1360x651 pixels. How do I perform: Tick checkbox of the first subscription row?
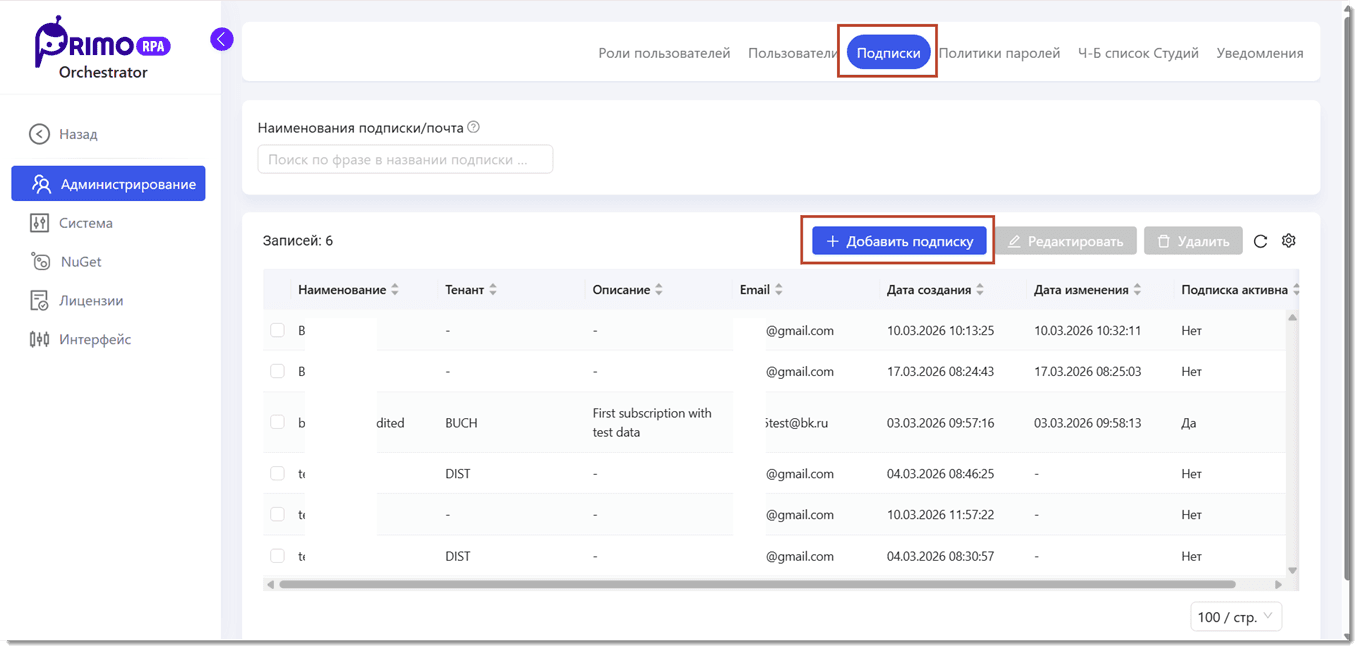point(278,330)
